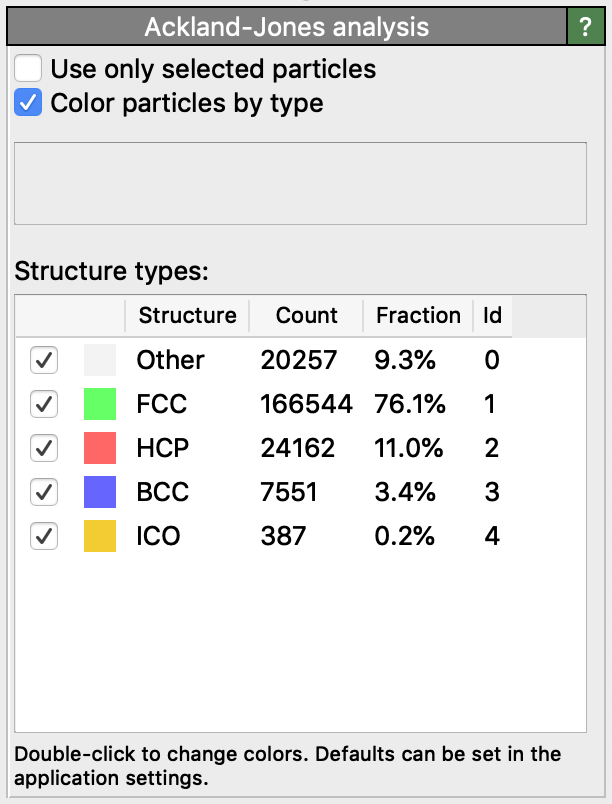Uncheck the FCC structure type
The width and height of the screenshot is (612, 804).
(44, 404)
